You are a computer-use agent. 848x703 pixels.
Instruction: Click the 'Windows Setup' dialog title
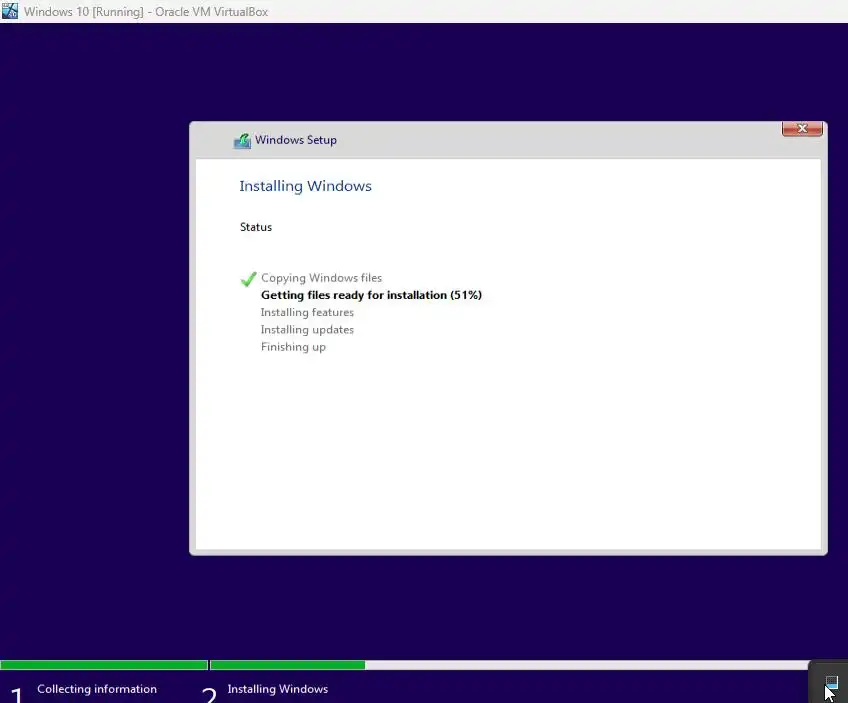[x=296, y=140]
